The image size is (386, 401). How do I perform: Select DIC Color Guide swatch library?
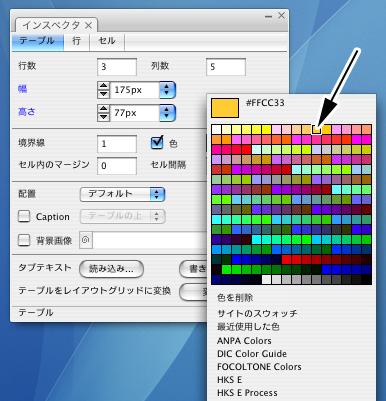[252, 354]
